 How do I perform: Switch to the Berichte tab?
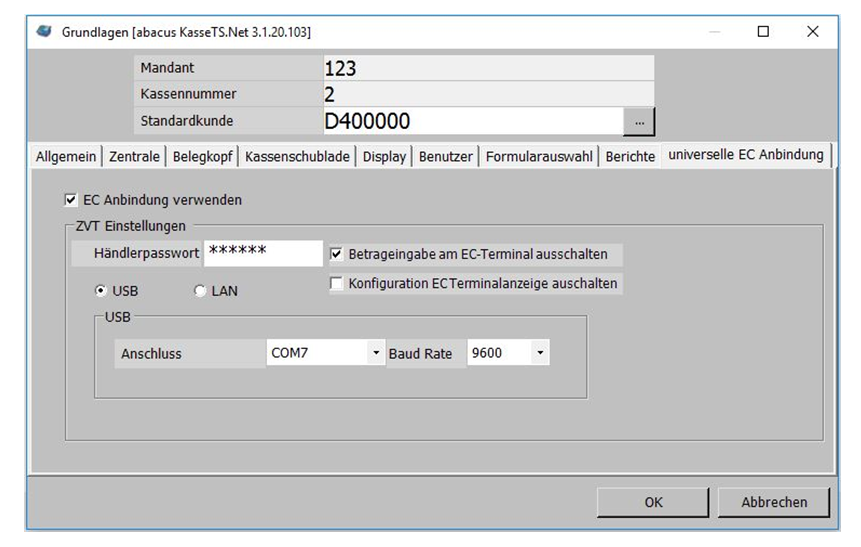tap(630, 157)
